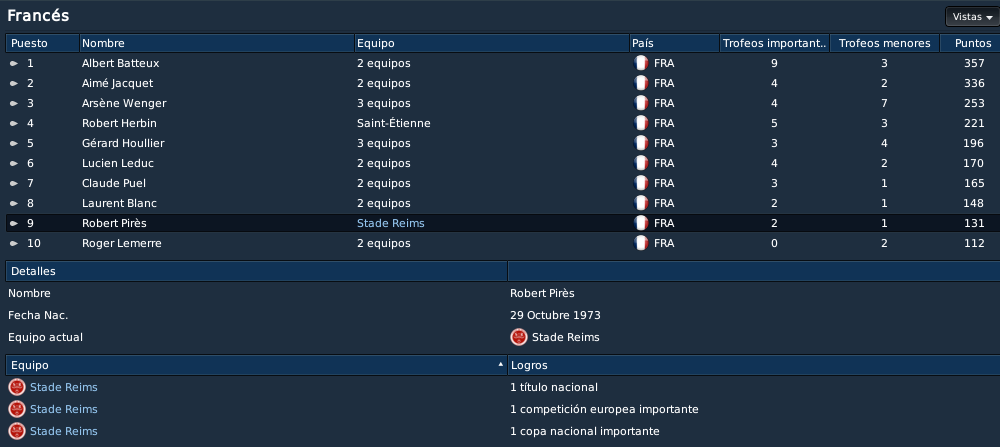This screenshot has width=1000, height=447.
Task: Sort by Trofeos important.. column header
Action: pos(774,43)
